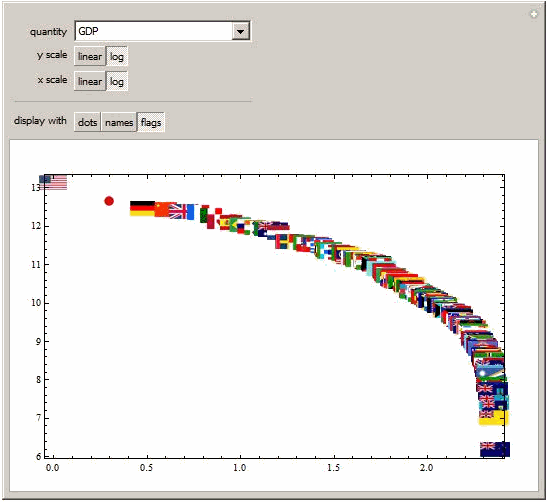Open the quantity dropdown arrow
This screenshot has height=502, width=547.
240,31
